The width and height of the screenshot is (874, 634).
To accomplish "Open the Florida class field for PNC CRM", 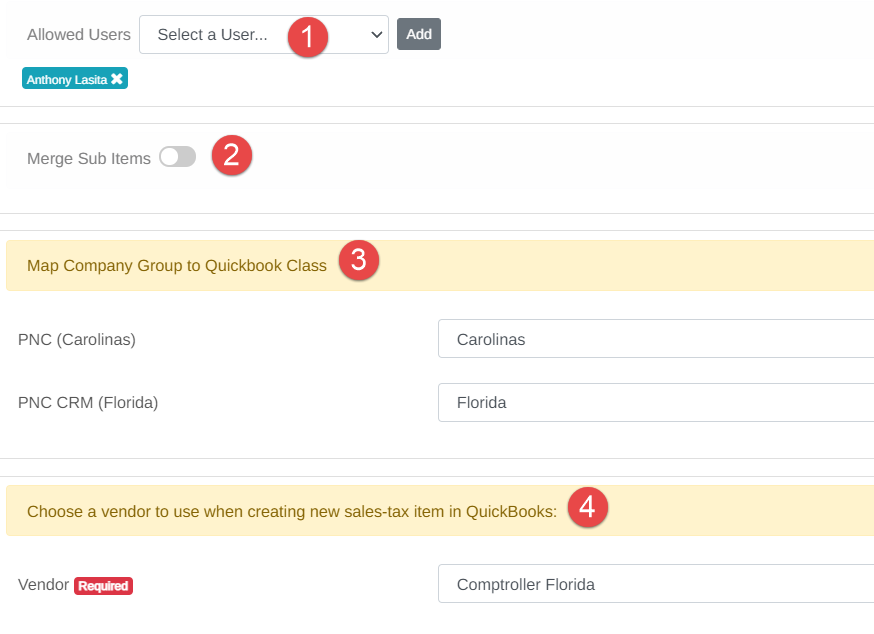I will 656,403.
